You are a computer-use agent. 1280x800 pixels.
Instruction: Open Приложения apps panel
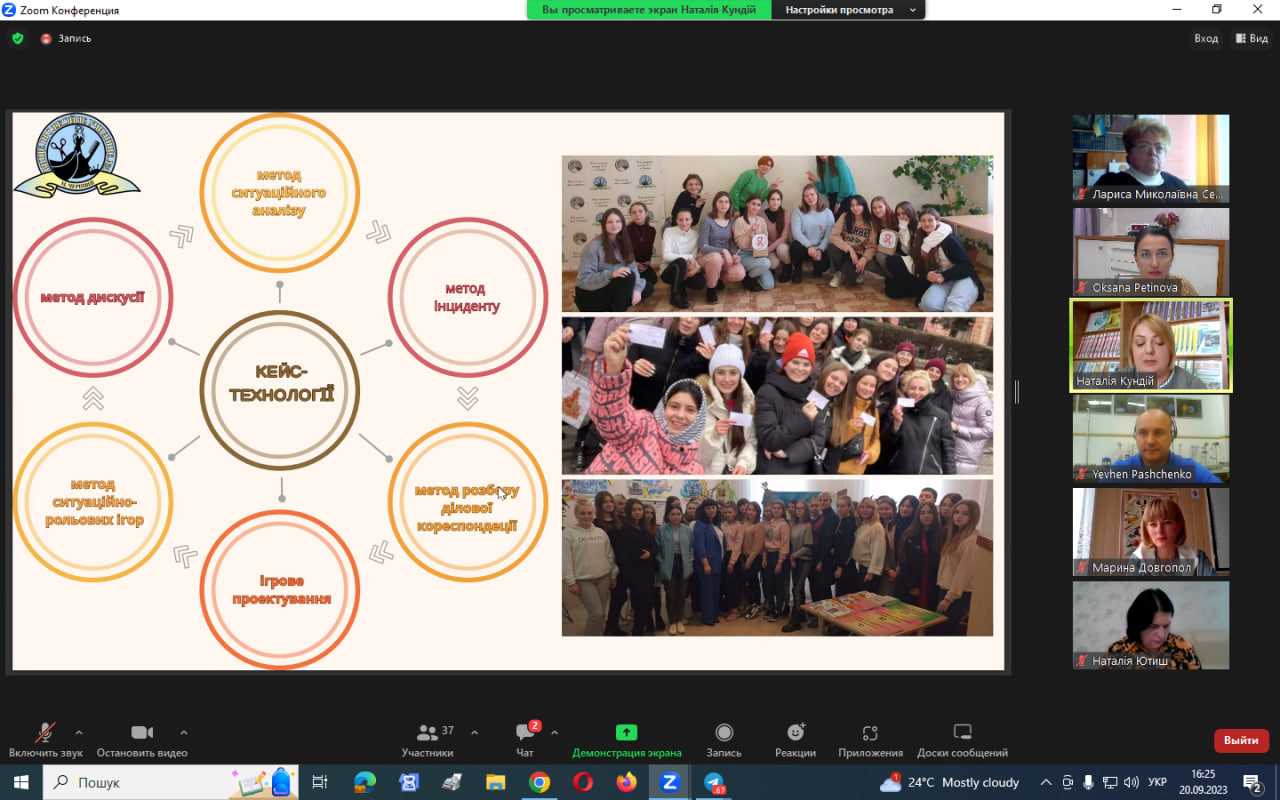[870, 740]
